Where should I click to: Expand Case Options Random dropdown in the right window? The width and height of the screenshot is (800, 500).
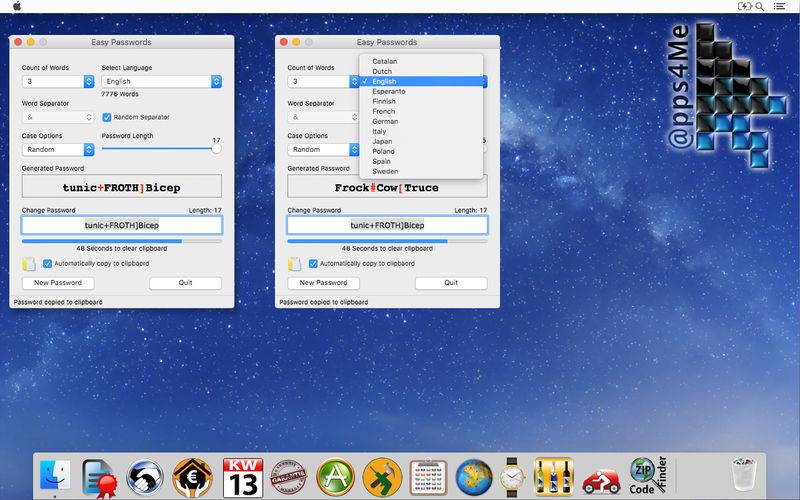point(323,149)
